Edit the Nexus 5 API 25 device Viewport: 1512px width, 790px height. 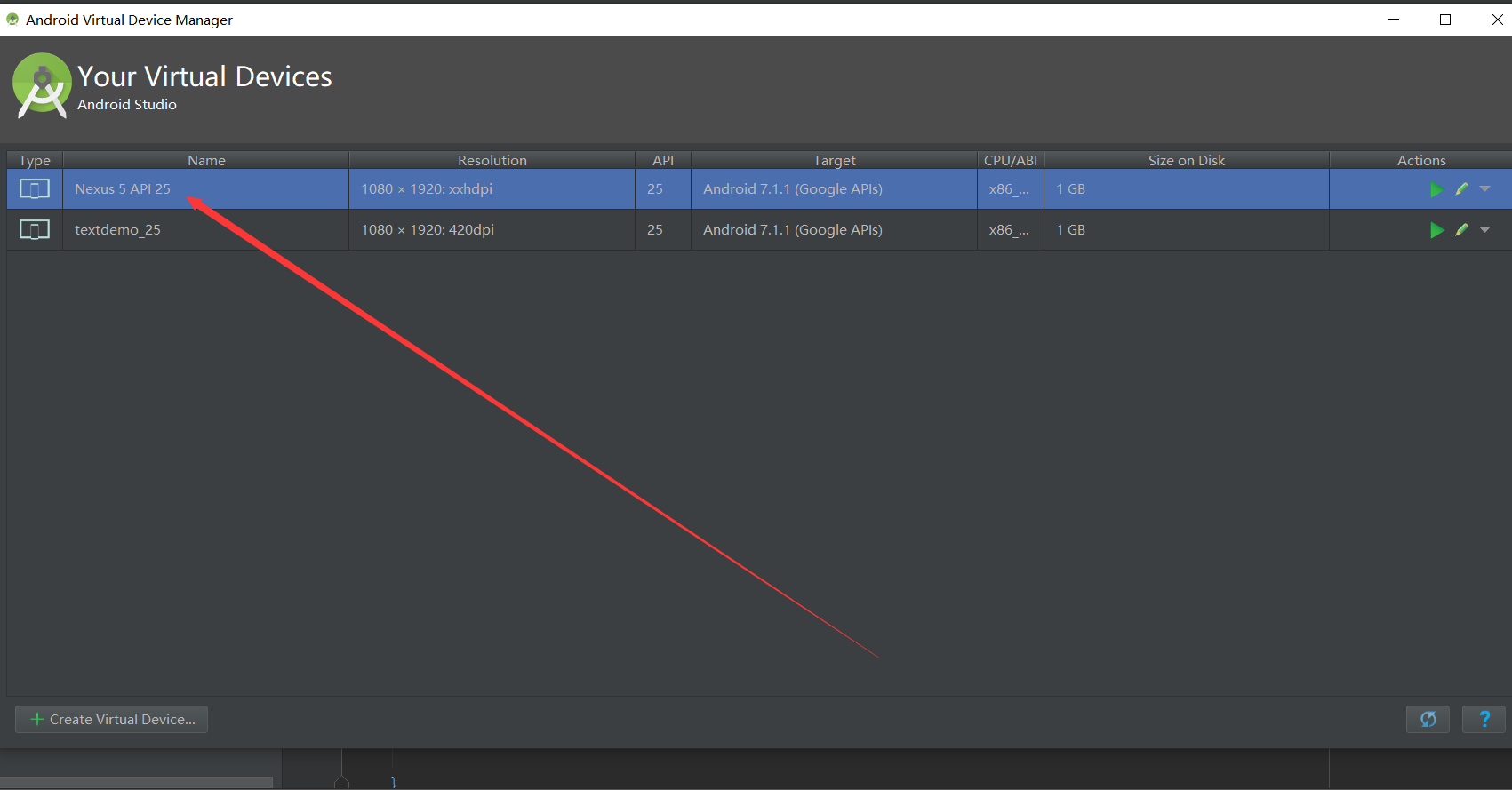pyautogui.click(x=1461, y=188)
